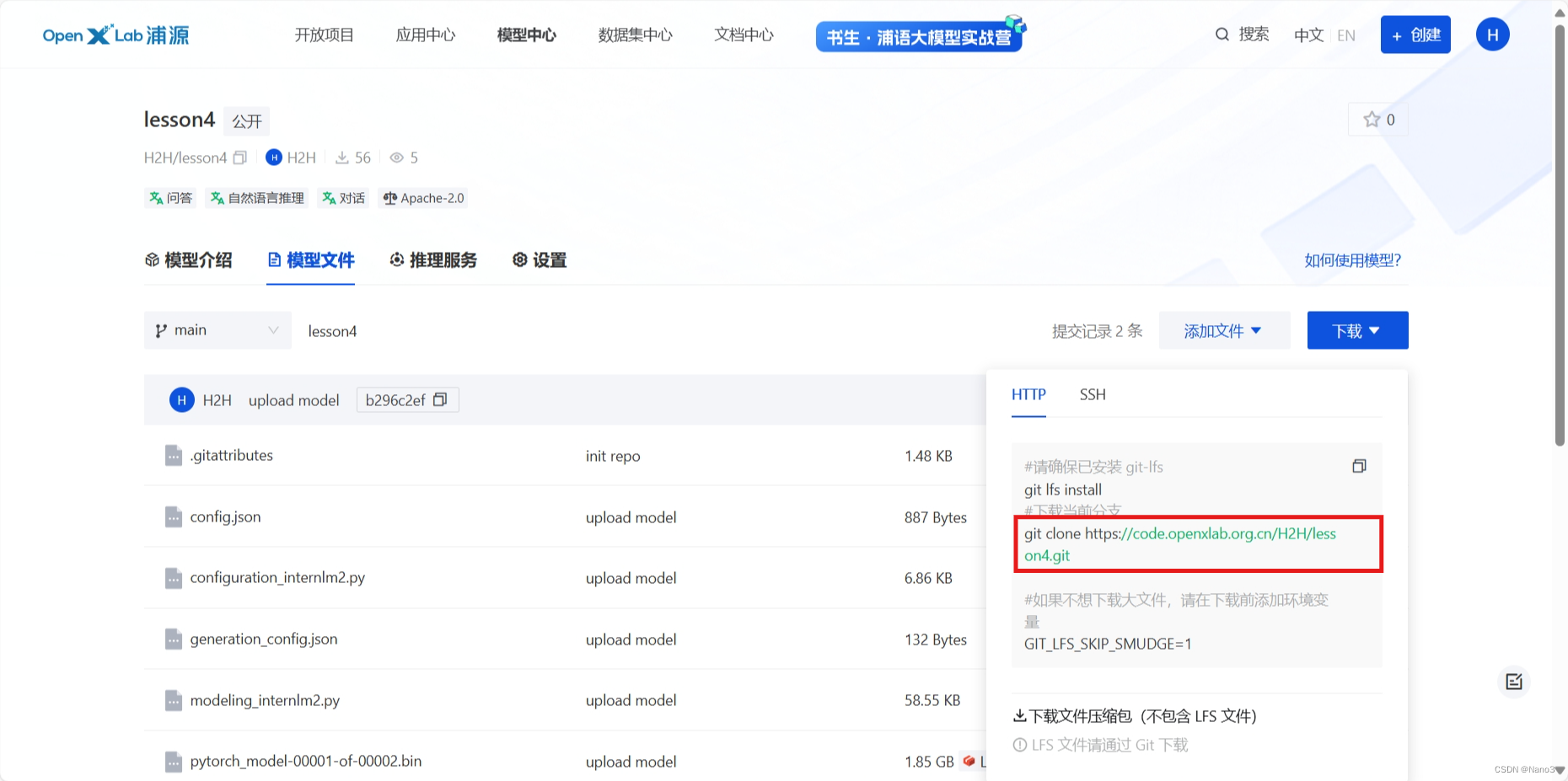1568x781 pixels.
Task: Open pytorch_model-00001-of-00002.bin file
Action: pos(306,761)
